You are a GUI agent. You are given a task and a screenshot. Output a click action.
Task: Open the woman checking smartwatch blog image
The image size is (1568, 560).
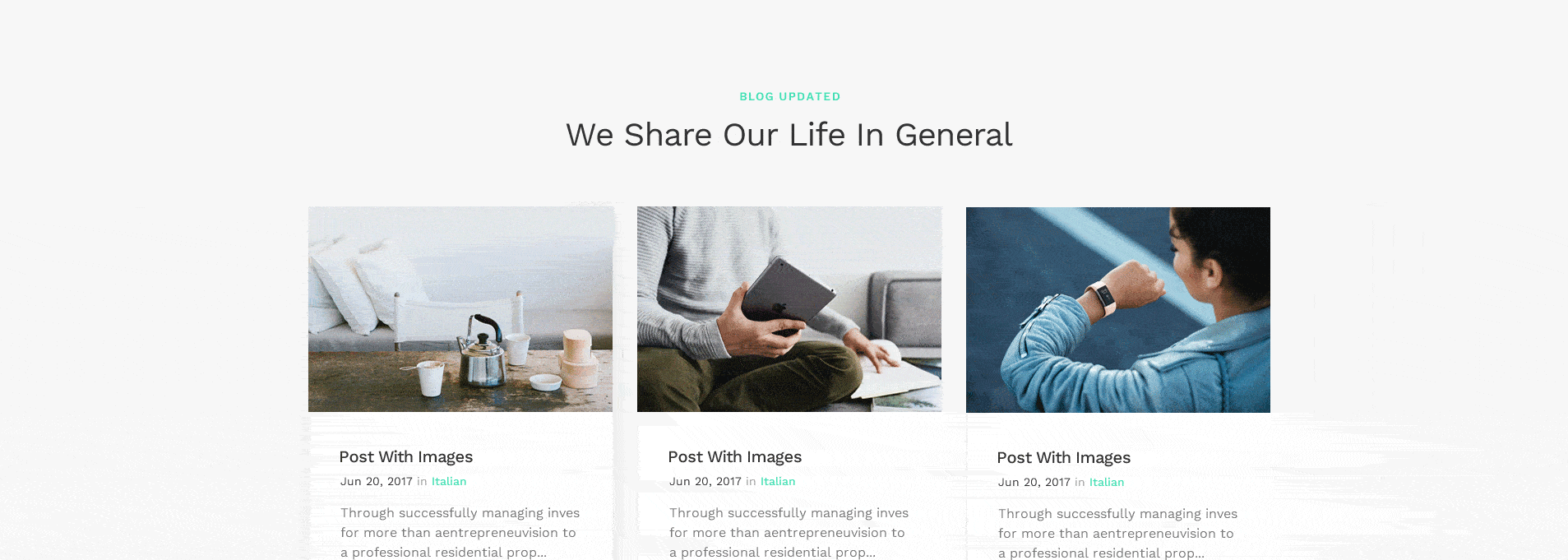coord(1118,310)
